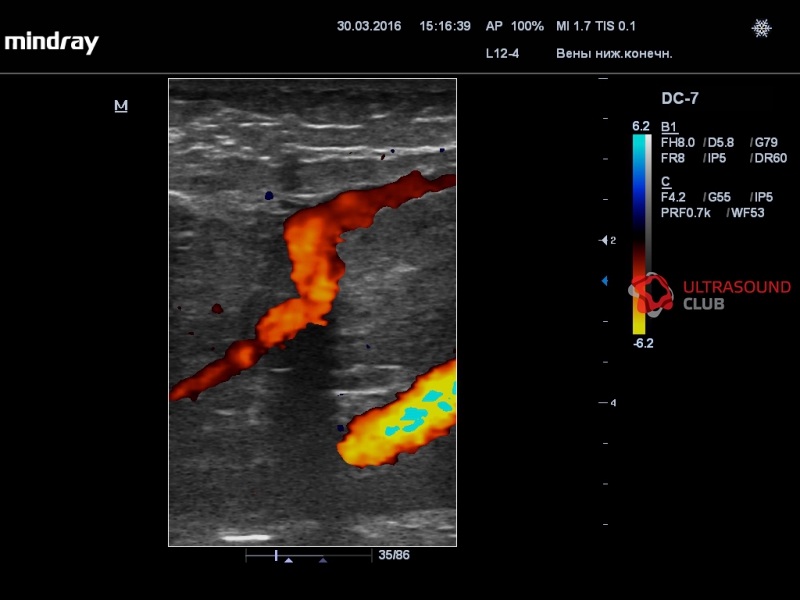Viewport: 800px width, 600px height.
Task: Click the B1 parameter heading
Action: point(669,127)
